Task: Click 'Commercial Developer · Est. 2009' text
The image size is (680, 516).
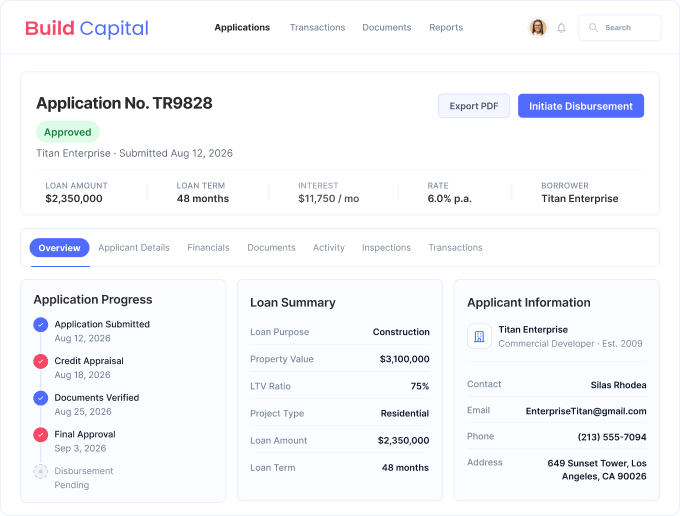Action: point(570,343)
